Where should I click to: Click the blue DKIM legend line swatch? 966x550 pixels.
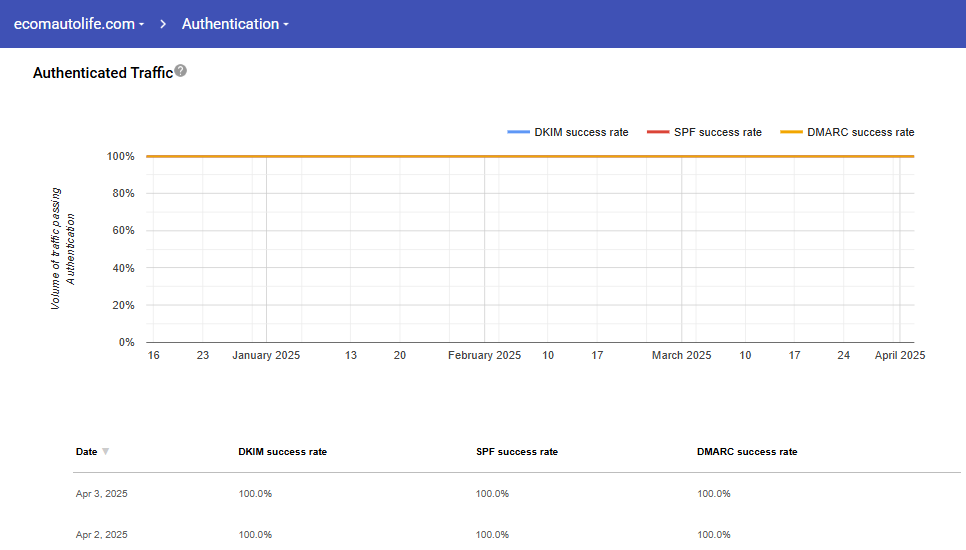[518, 132]
